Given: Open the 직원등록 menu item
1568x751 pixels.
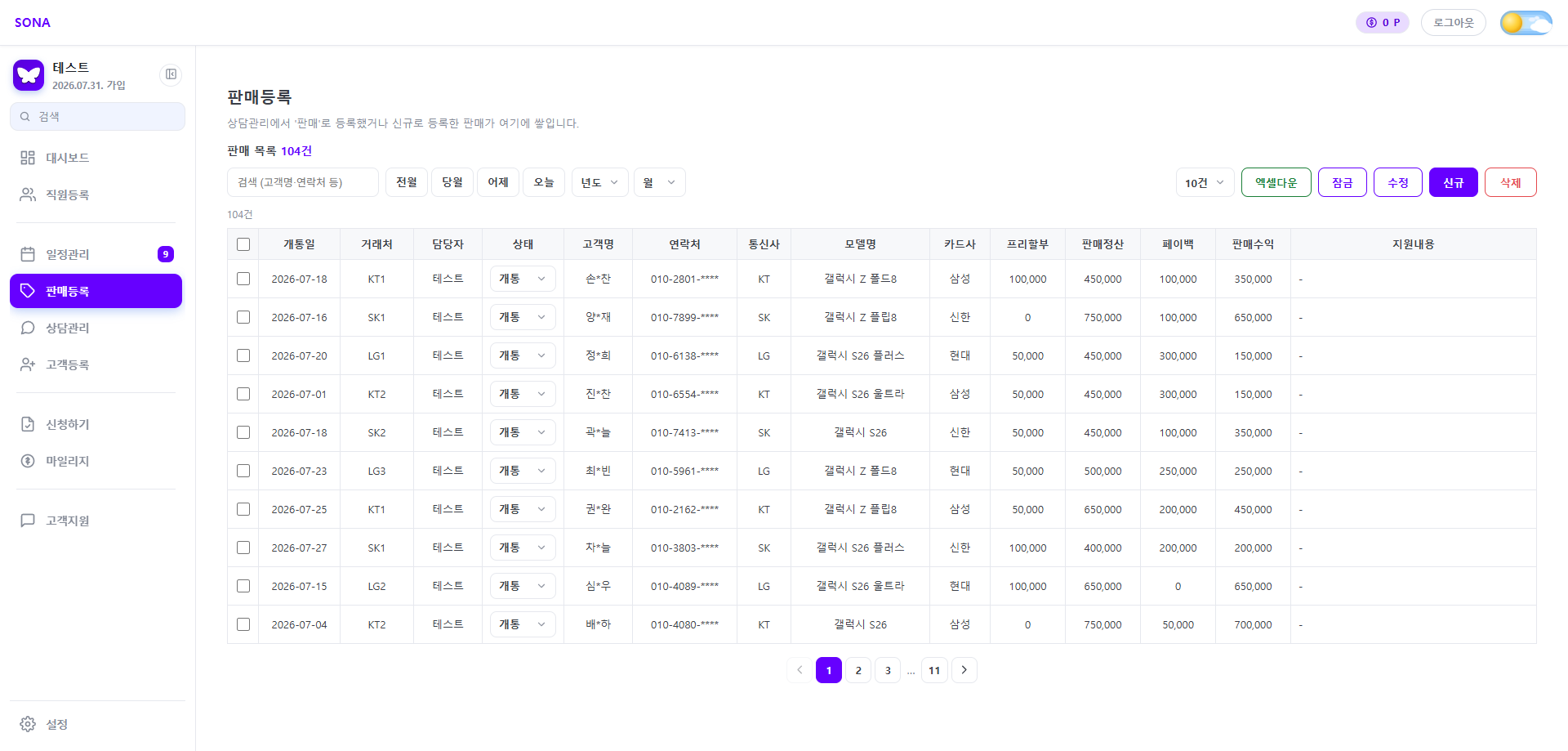Looking at the screenshot, I should pyautogui.click(x=96, y=194).
